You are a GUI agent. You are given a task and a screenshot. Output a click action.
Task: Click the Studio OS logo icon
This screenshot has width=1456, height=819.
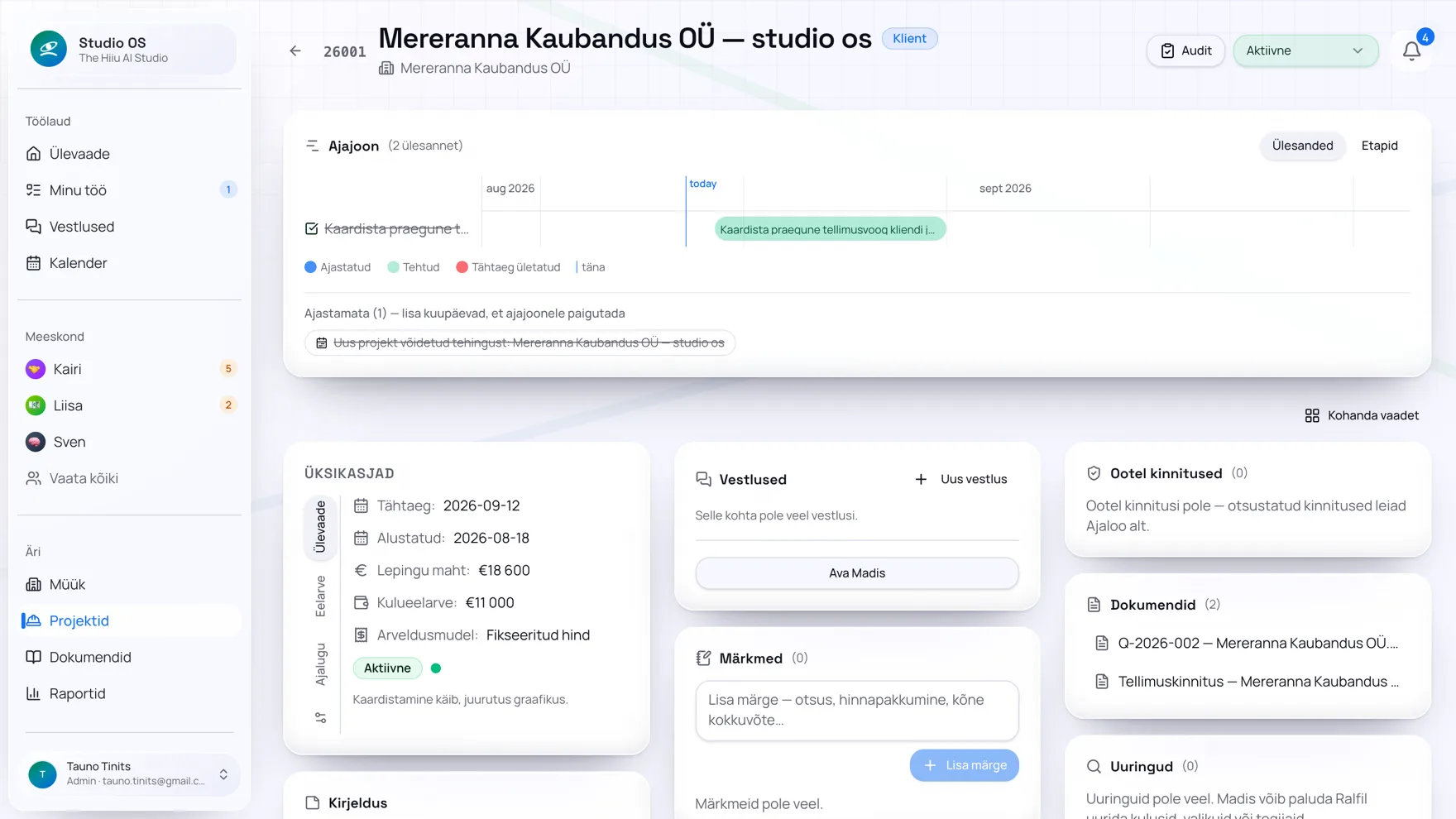(x=49, y=49)
